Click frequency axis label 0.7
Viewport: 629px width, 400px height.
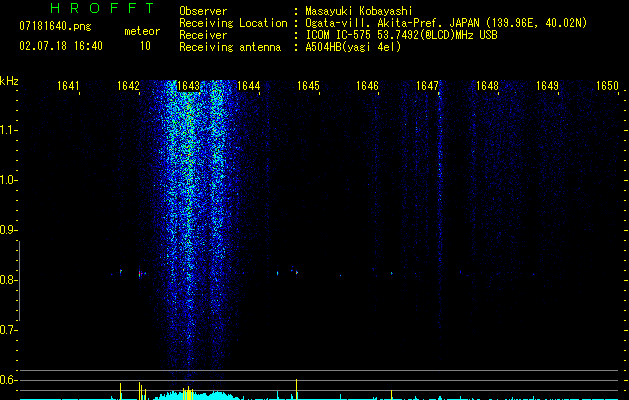click(x=8, y=330)
